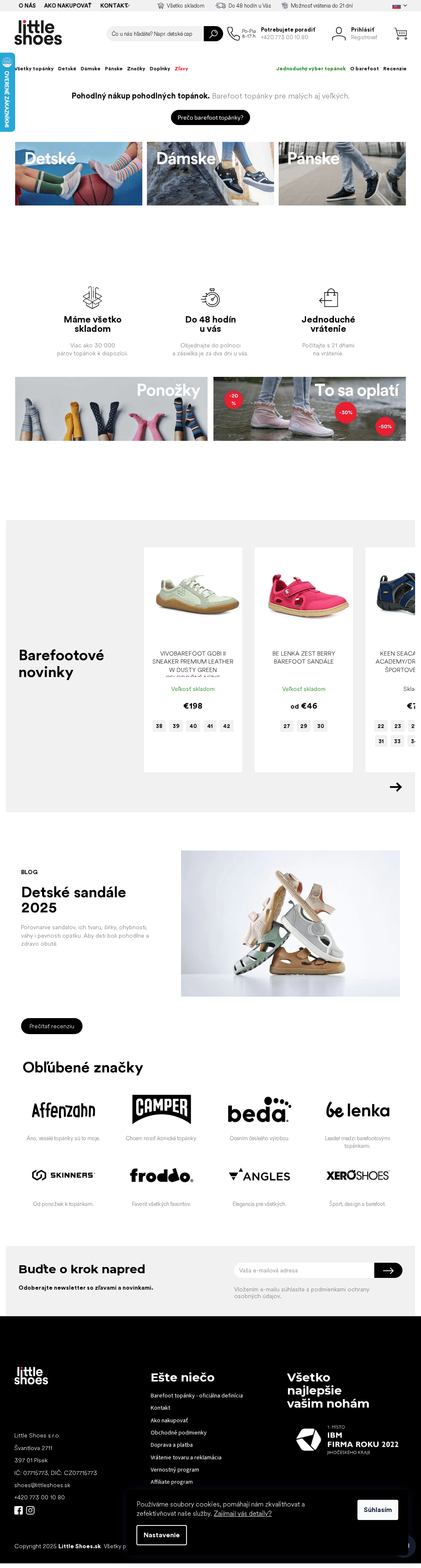The height and width of the screenshot is (1568, 421).
Task: Expand the Detské navigation menu
Action: click(x=67, y=69)
